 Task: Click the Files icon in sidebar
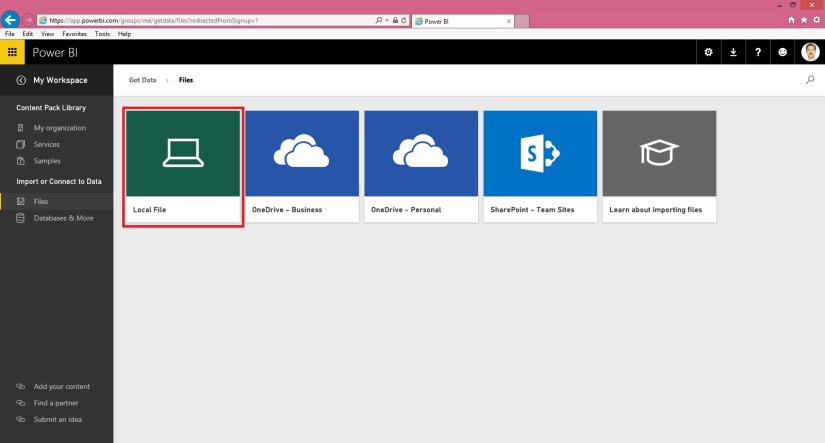coord(21,202)
